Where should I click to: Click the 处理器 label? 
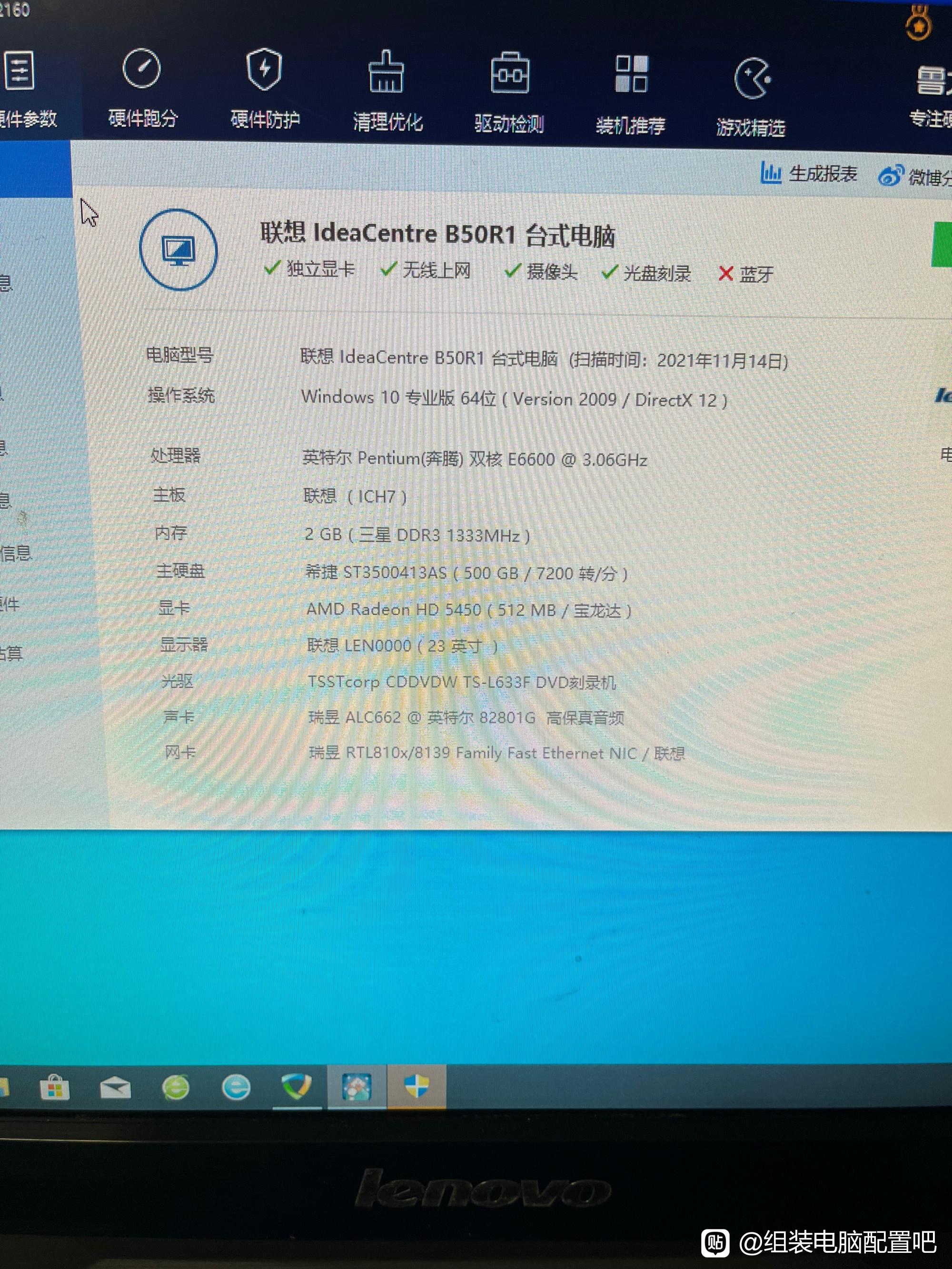pyautogui.click(x=176, y=456)
